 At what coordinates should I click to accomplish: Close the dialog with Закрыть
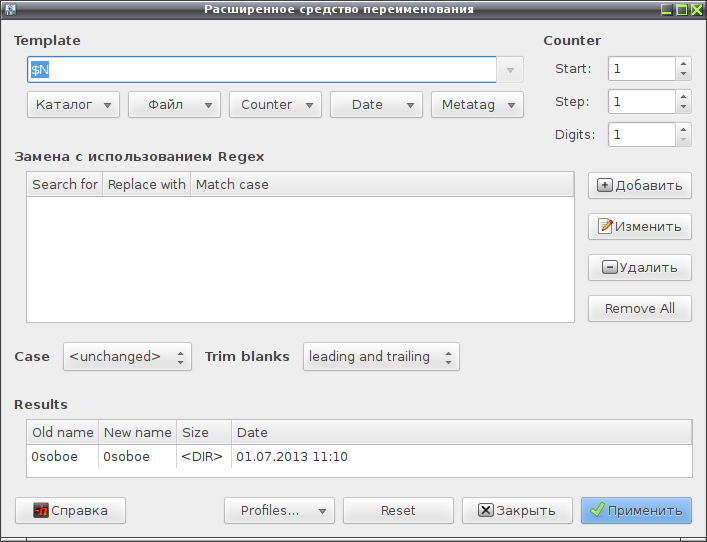point(517,510)
